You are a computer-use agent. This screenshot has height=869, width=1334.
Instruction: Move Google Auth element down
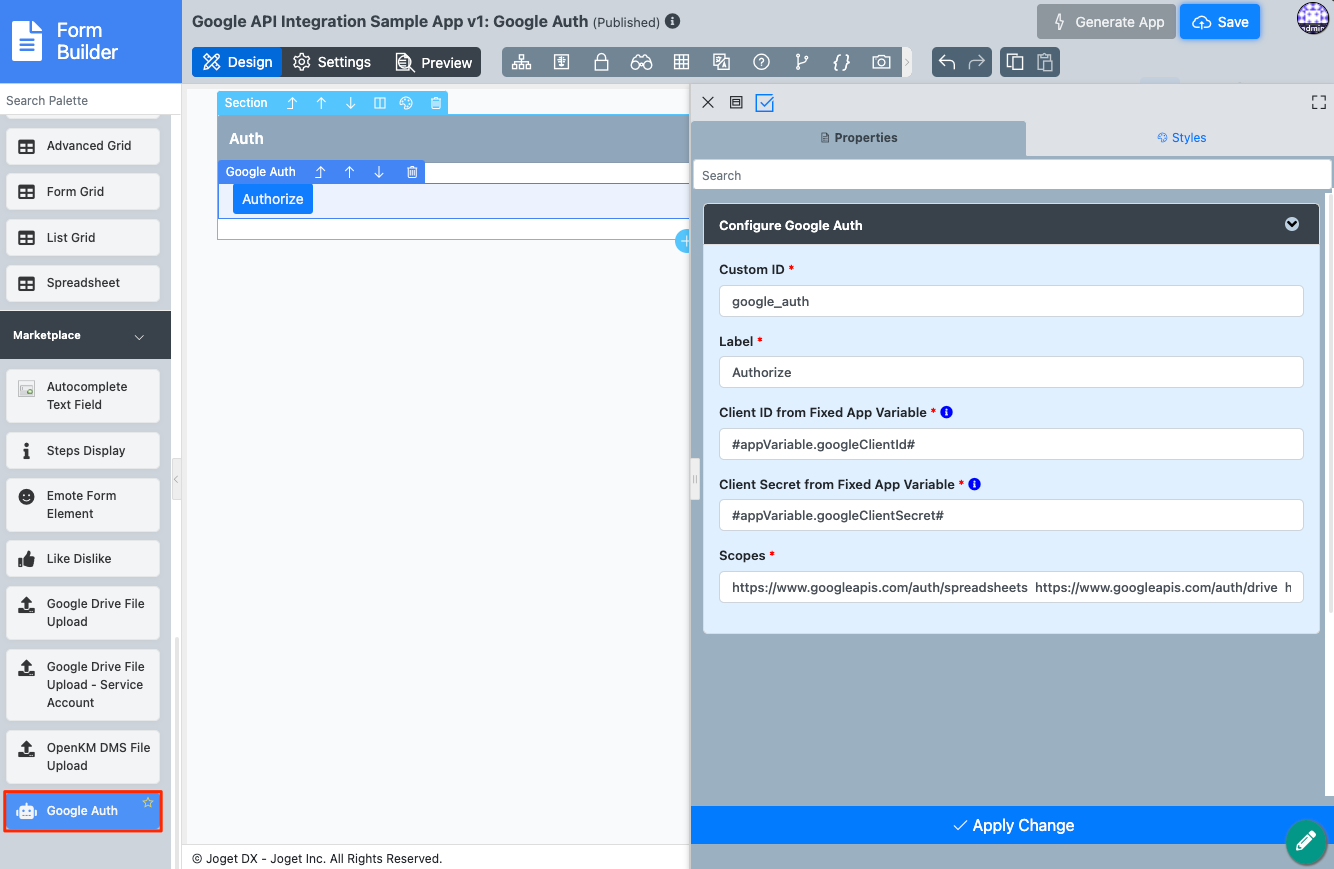(379, 172)
